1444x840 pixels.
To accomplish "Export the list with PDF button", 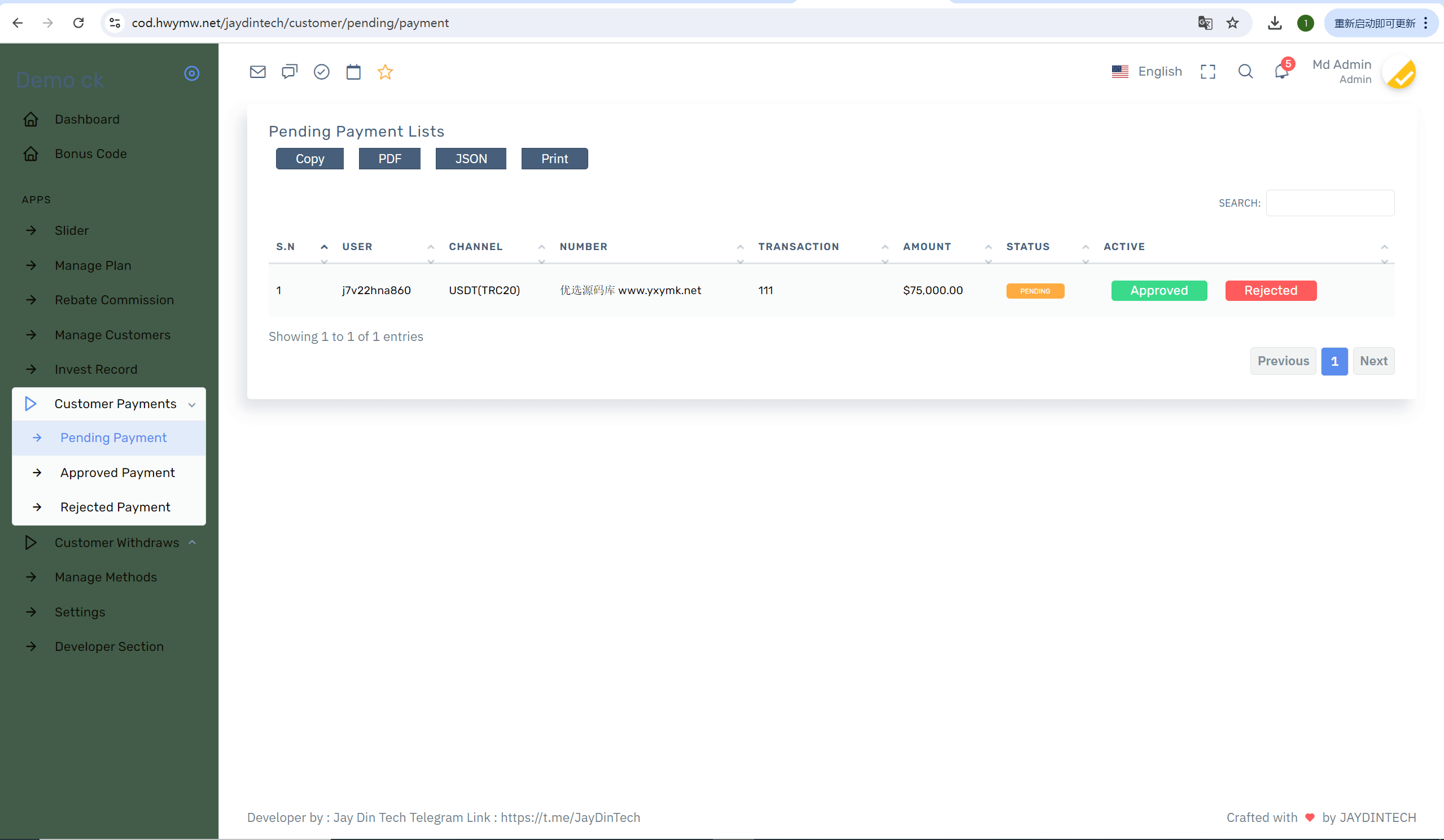I will coord(390,159).
